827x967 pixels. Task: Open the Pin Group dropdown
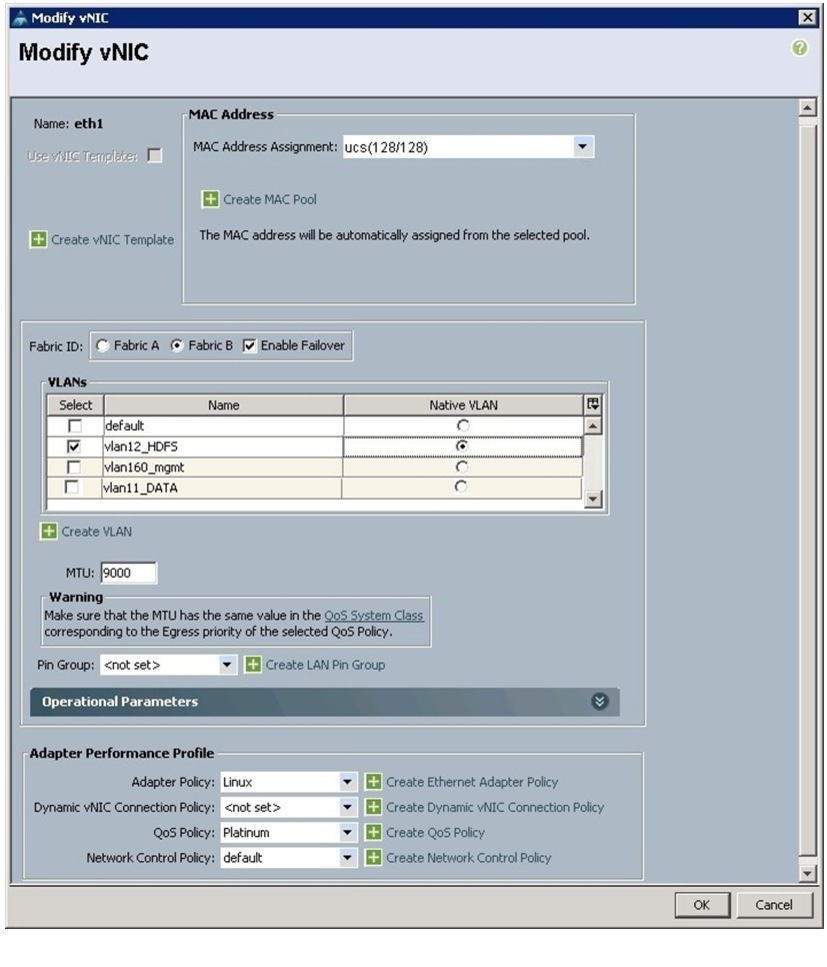pos(227,665)
